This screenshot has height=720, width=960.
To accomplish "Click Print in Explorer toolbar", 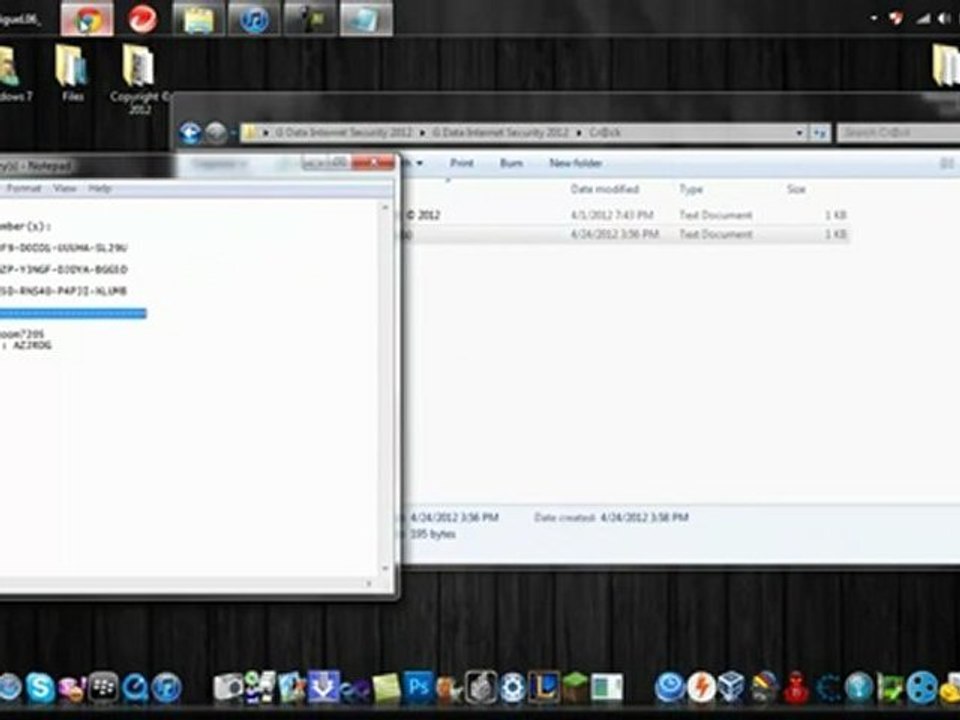I will click(x=462, y=163).
